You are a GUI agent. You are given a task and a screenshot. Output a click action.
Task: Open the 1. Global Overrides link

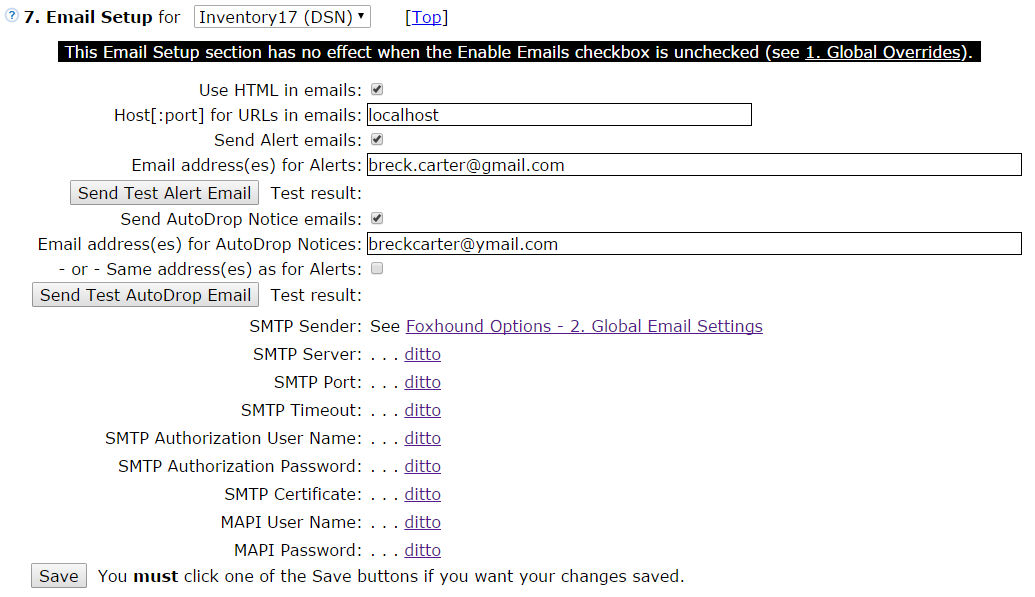pos(883,52)
